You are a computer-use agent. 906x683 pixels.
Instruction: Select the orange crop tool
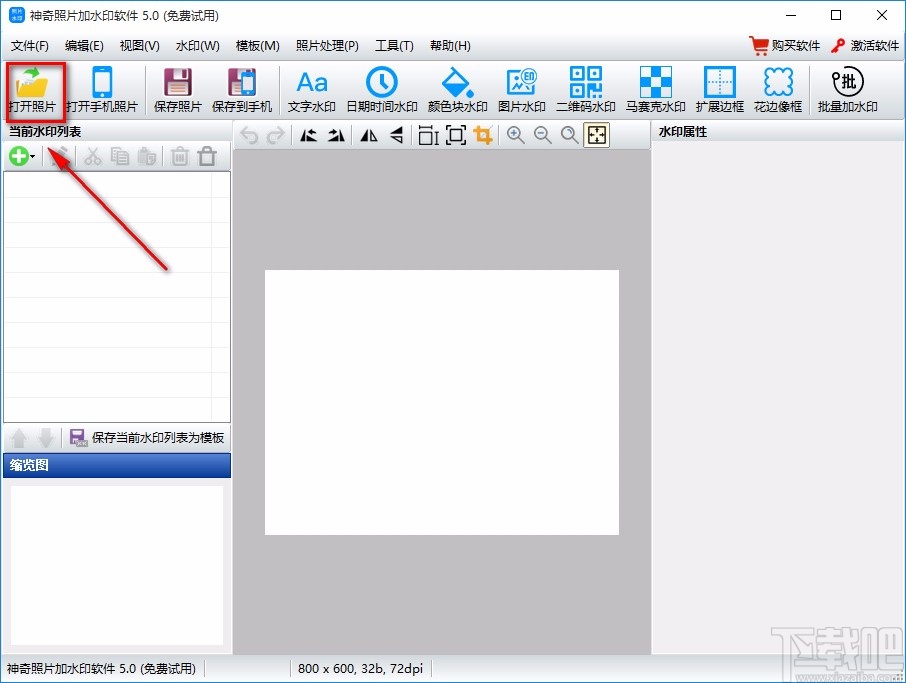tap(483, 135)
